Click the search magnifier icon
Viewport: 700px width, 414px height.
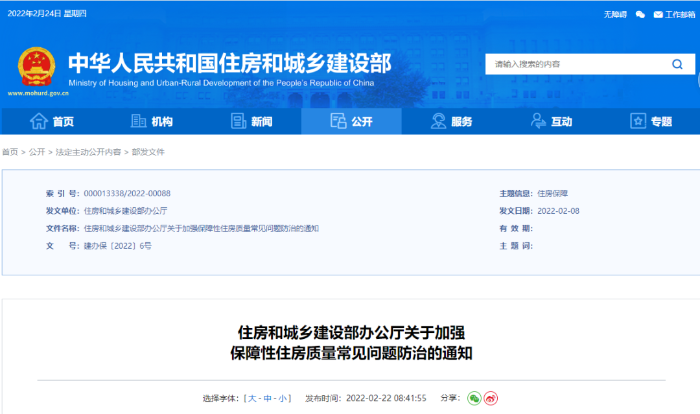pos(677,64)
